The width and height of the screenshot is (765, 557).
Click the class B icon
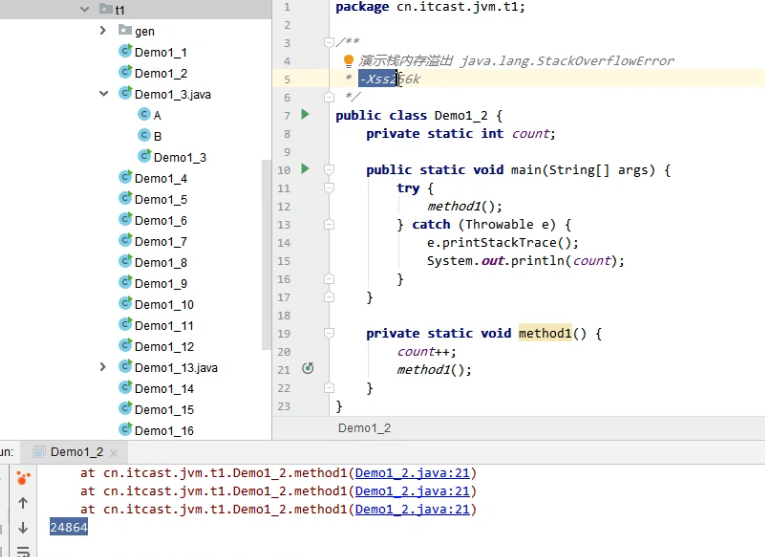144,135
